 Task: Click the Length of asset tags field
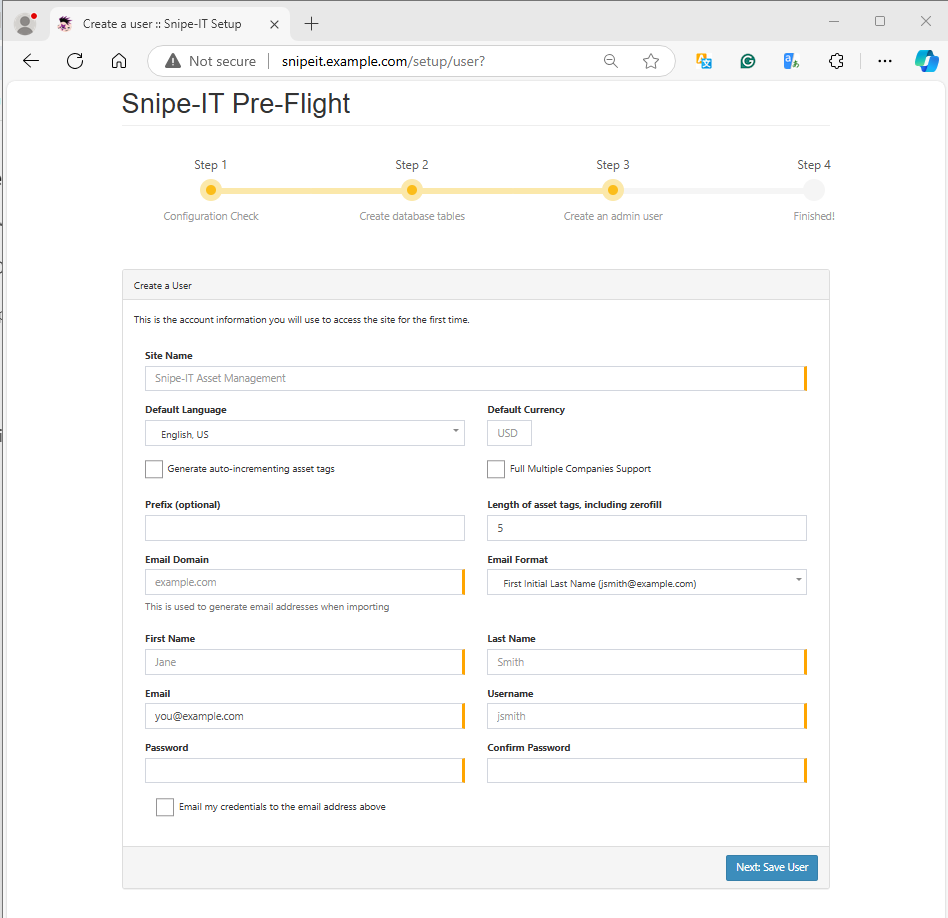(x=647, y=528)
